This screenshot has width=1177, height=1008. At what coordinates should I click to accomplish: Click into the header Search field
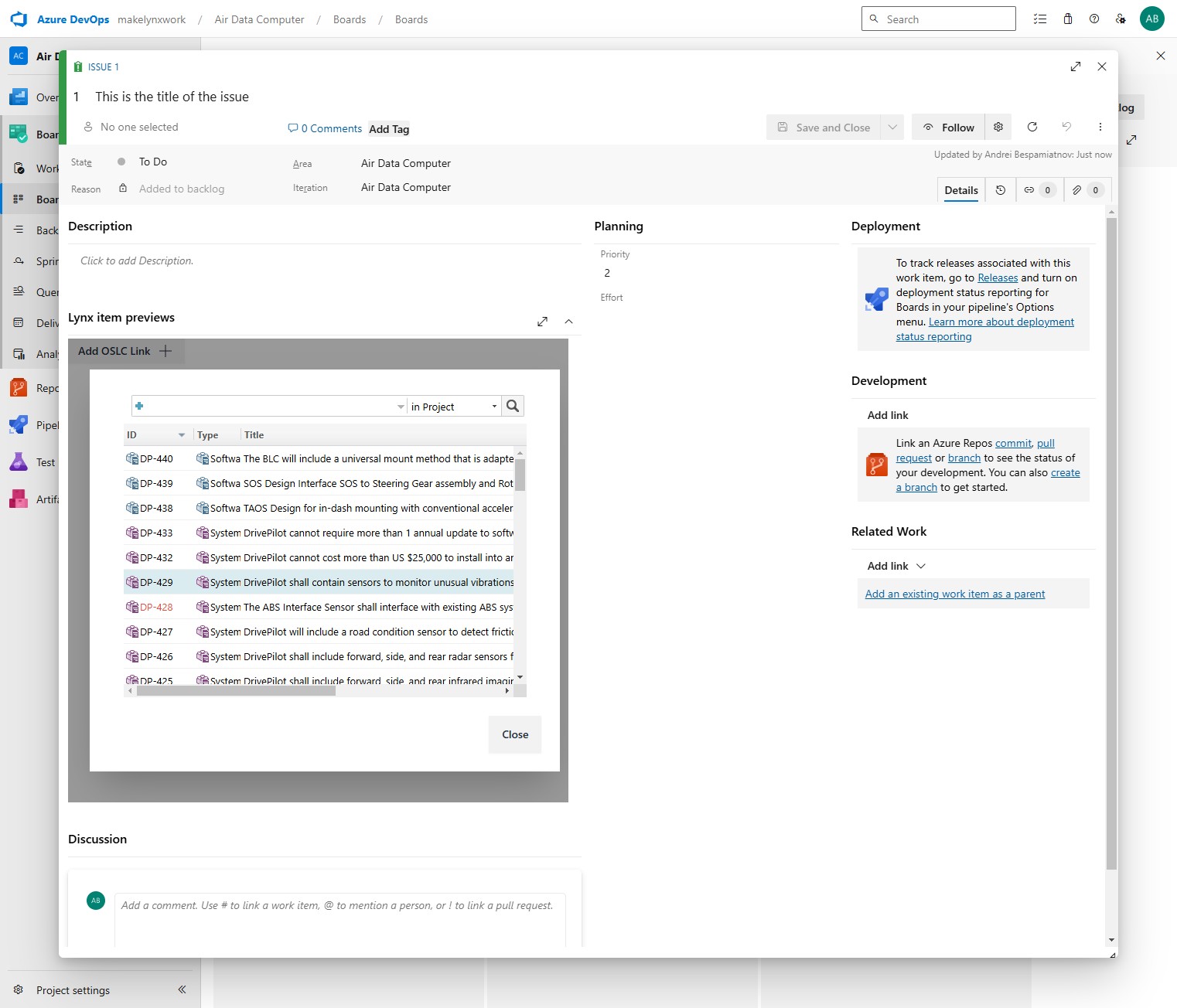(939, 19)
